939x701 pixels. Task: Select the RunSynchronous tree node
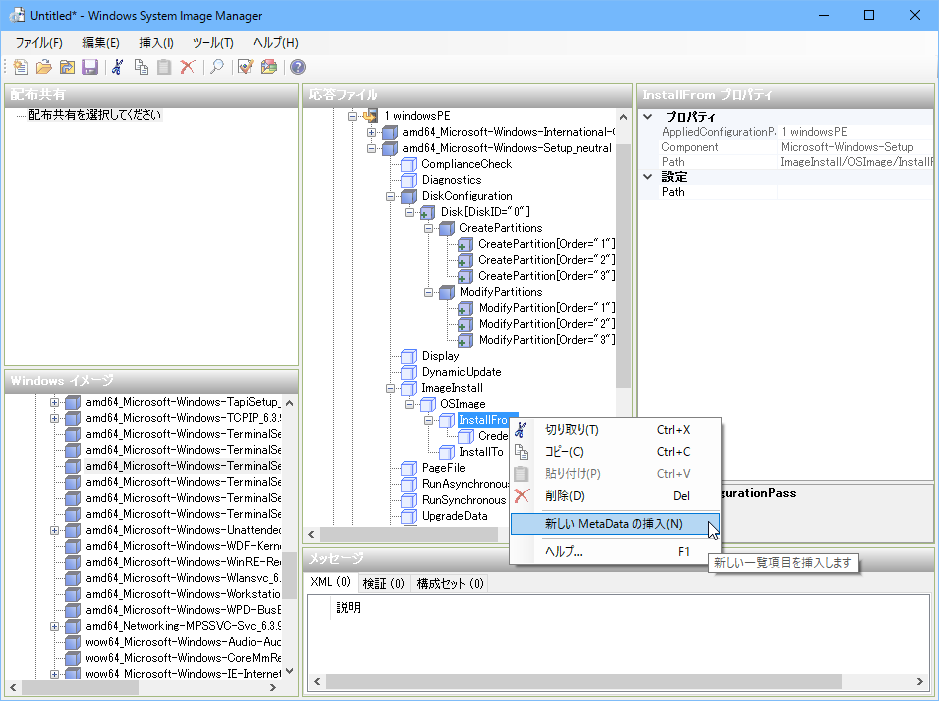pyautogui.click(x=464, y=500)
